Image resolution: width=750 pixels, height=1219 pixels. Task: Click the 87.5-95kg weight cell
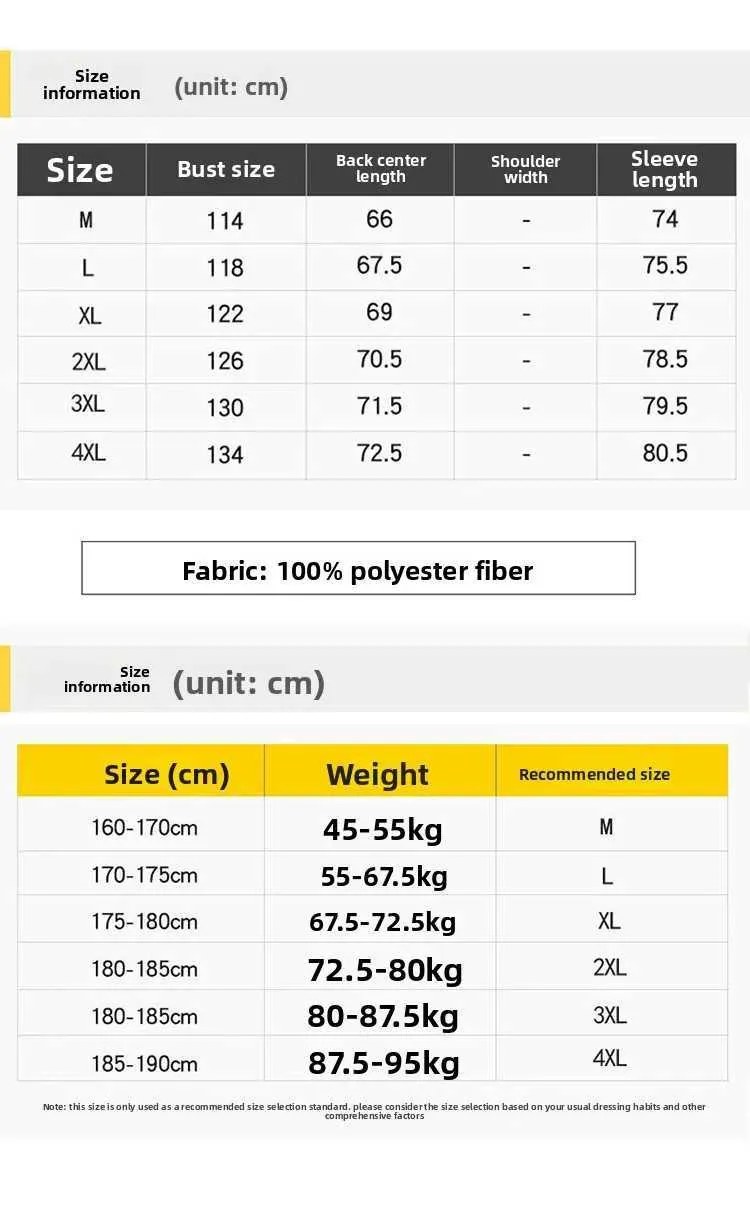tap(384, 1062)
